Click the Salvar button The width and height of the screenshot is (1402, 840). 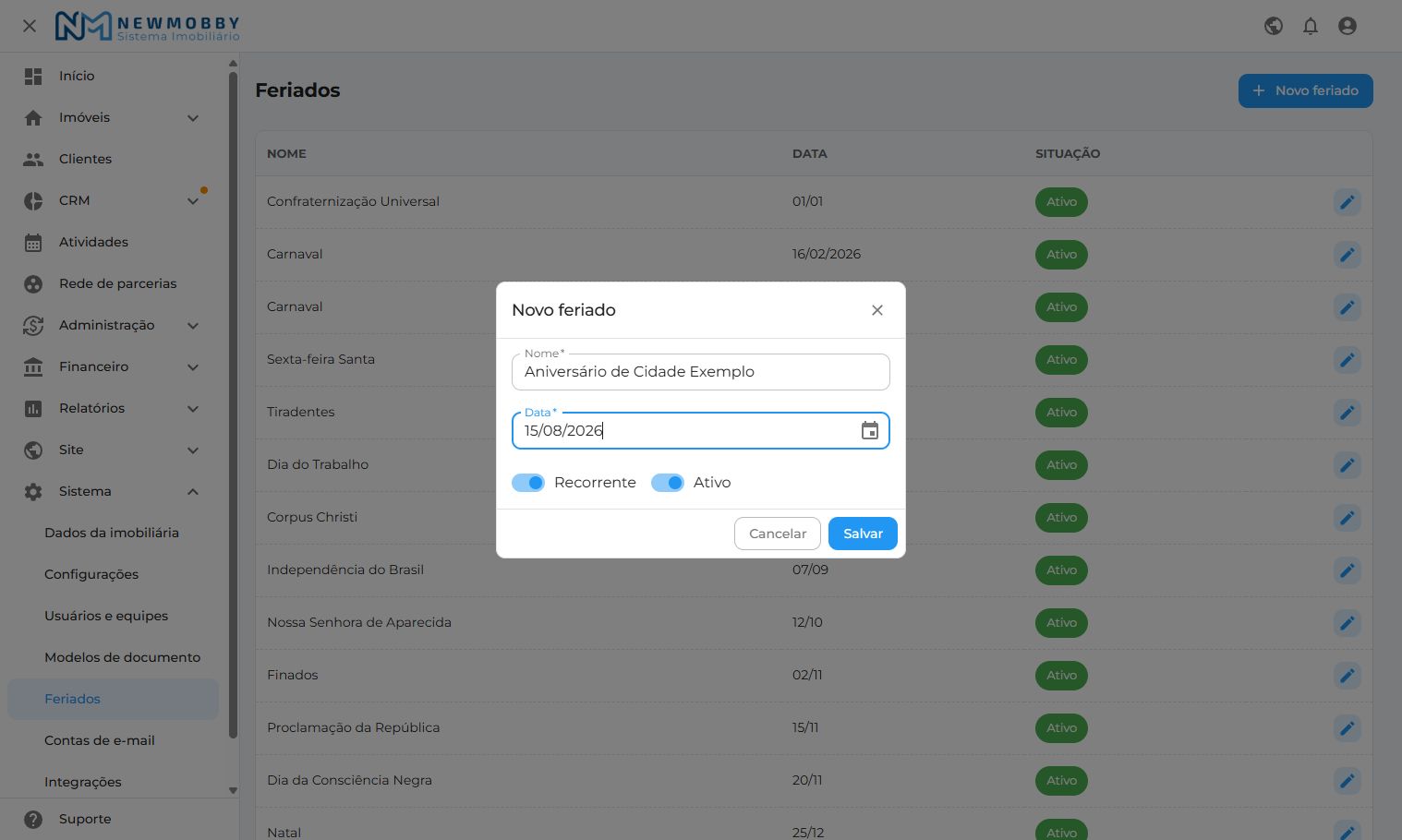pos(863,534)
